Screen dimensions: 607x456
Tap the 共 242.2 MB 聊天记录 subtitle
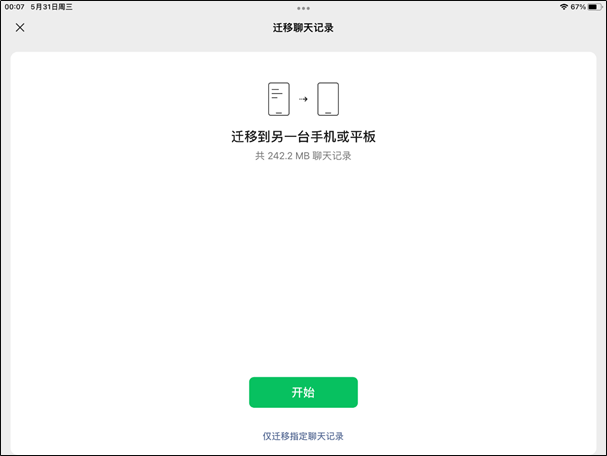tap(303, 156)
